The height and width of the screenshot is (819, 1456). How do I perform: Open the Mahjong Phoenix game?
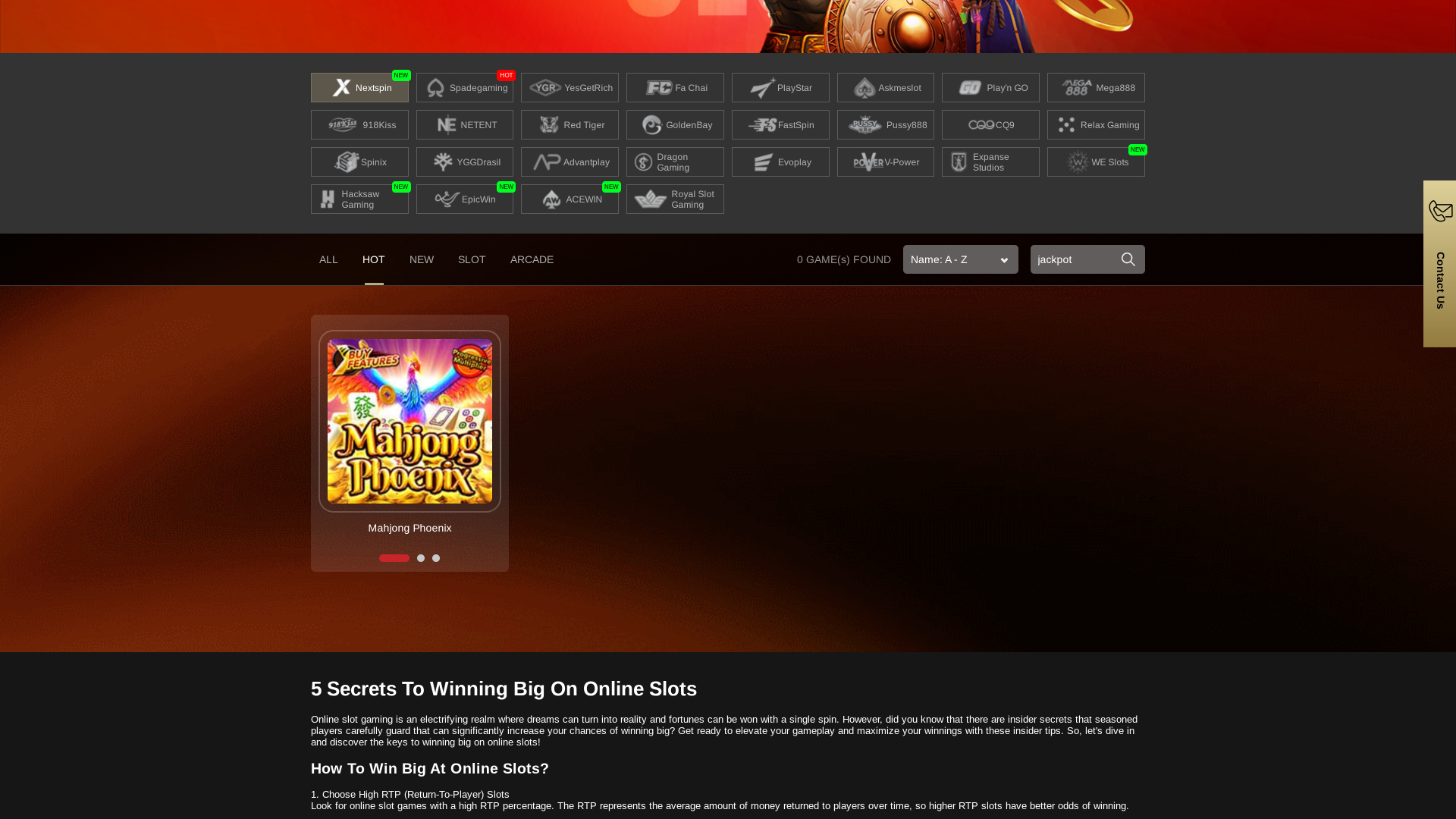coord(409,421)
